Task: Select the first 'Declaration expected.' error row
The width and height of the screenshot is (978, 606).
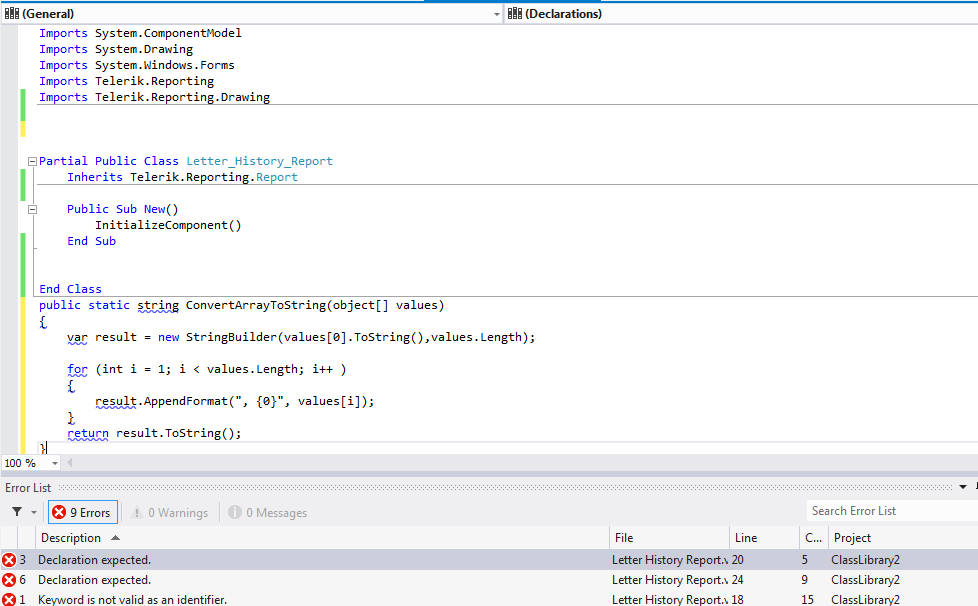Action: pyautogui.click(x=300, y=560)
